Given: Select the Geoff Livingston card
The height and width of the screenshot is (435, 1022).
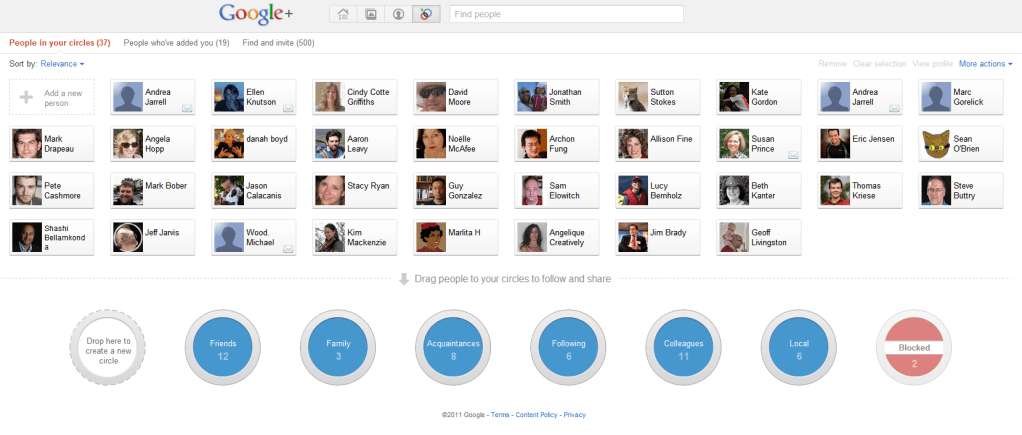Looking at the screenshot, I should 759,237.
